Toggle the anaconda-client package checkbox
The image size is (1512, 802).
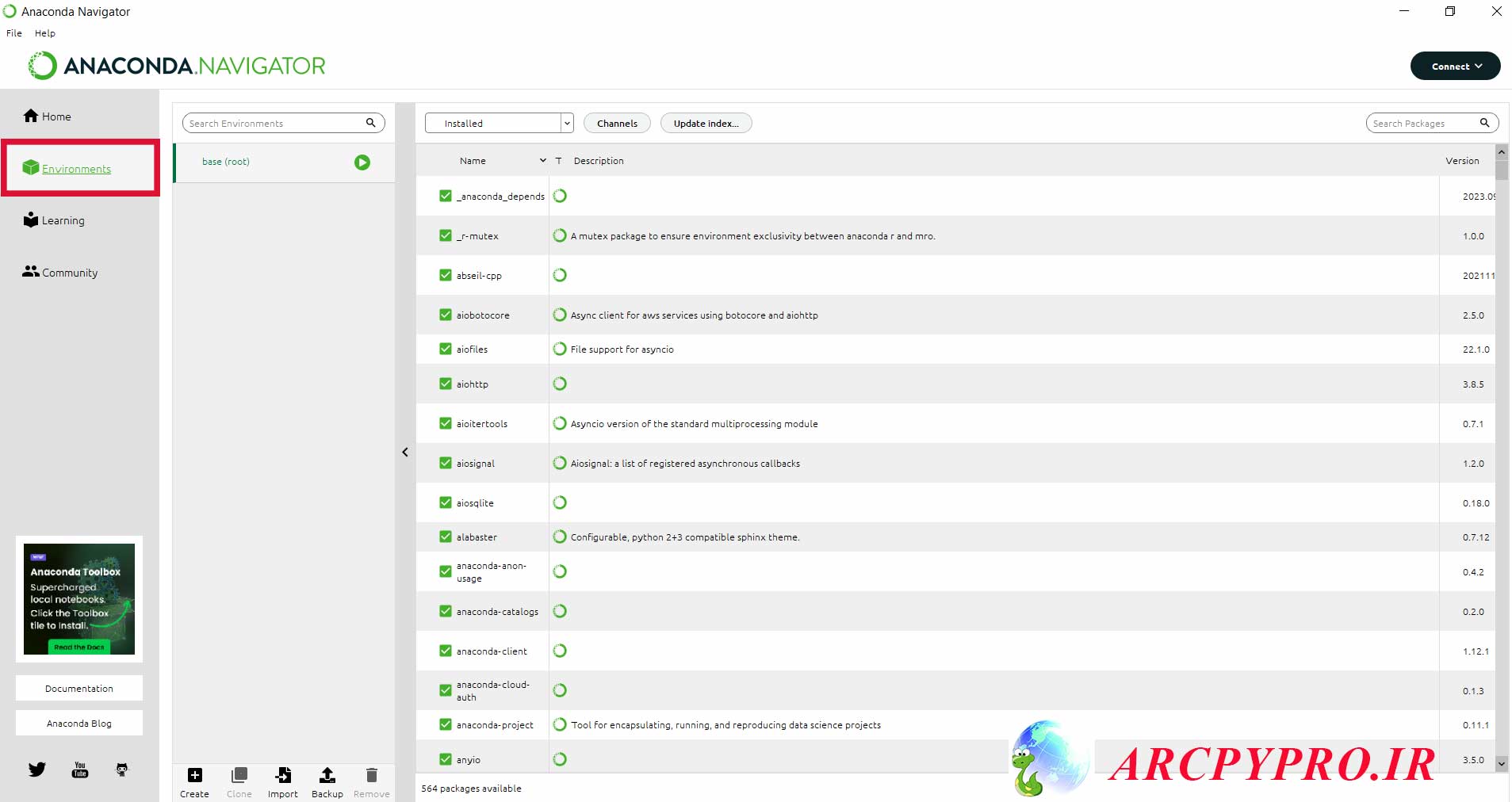pos(446,651)
